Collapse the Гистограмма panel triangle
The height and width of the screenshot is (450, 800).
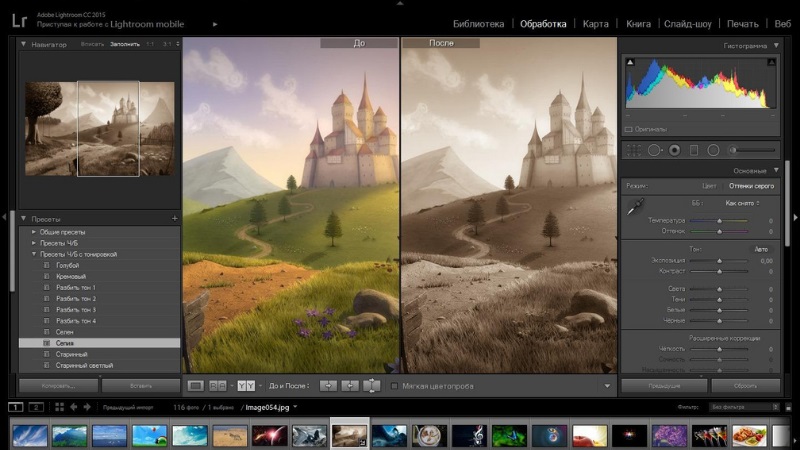(x=776, y=45)
